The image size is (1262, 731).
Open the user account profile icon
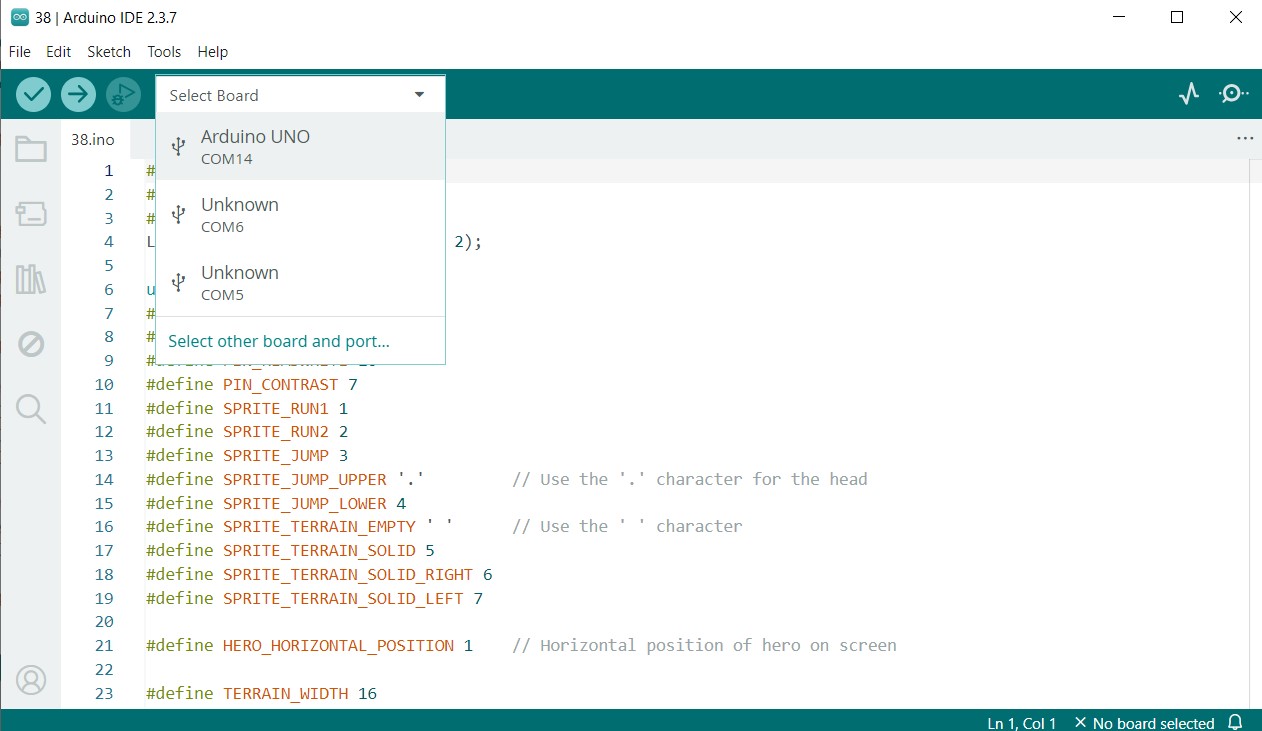point(31,680)
